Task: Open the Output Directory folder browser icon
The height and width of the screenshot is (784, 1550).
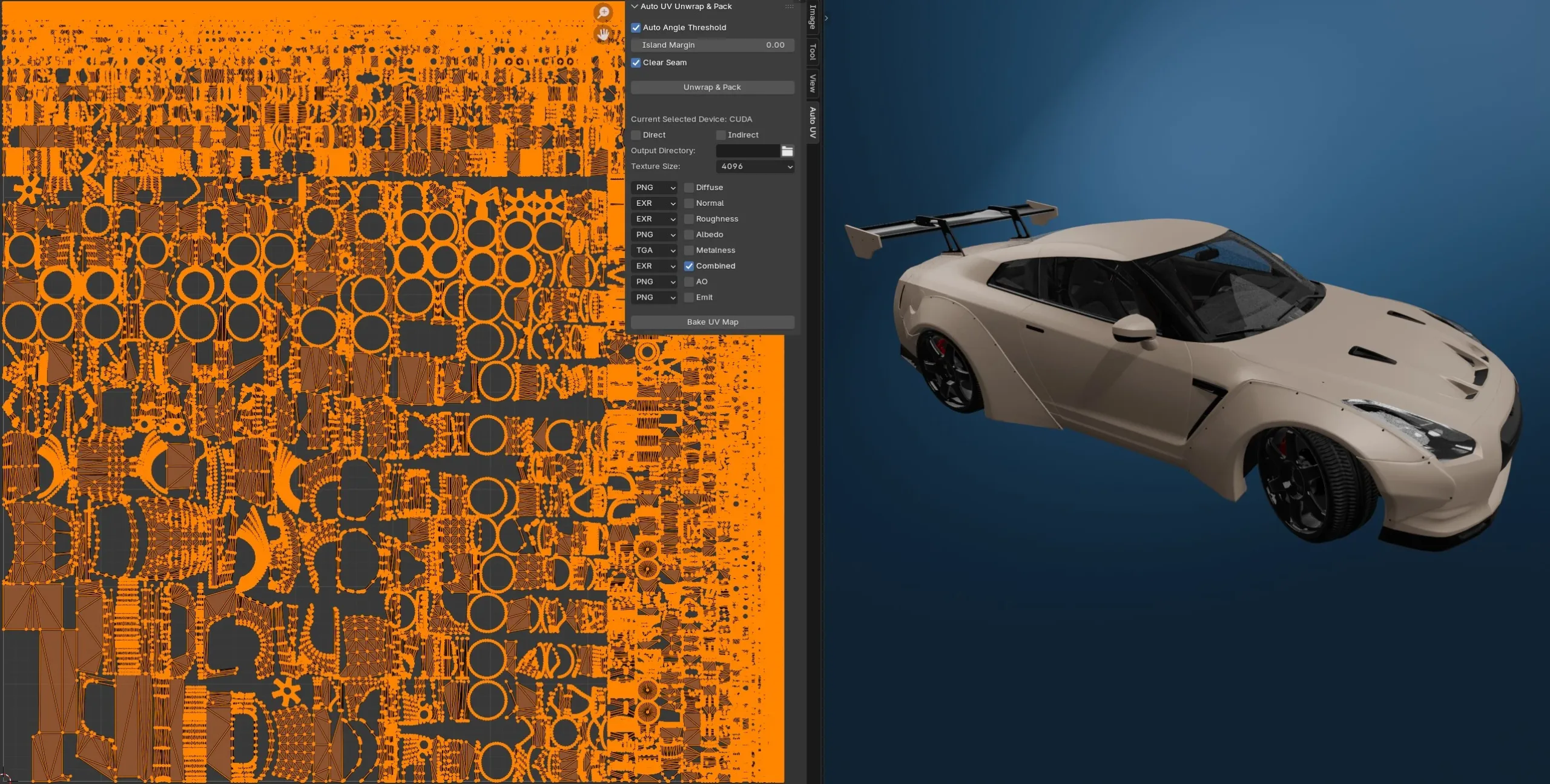Action: click(x=787, y=151)
